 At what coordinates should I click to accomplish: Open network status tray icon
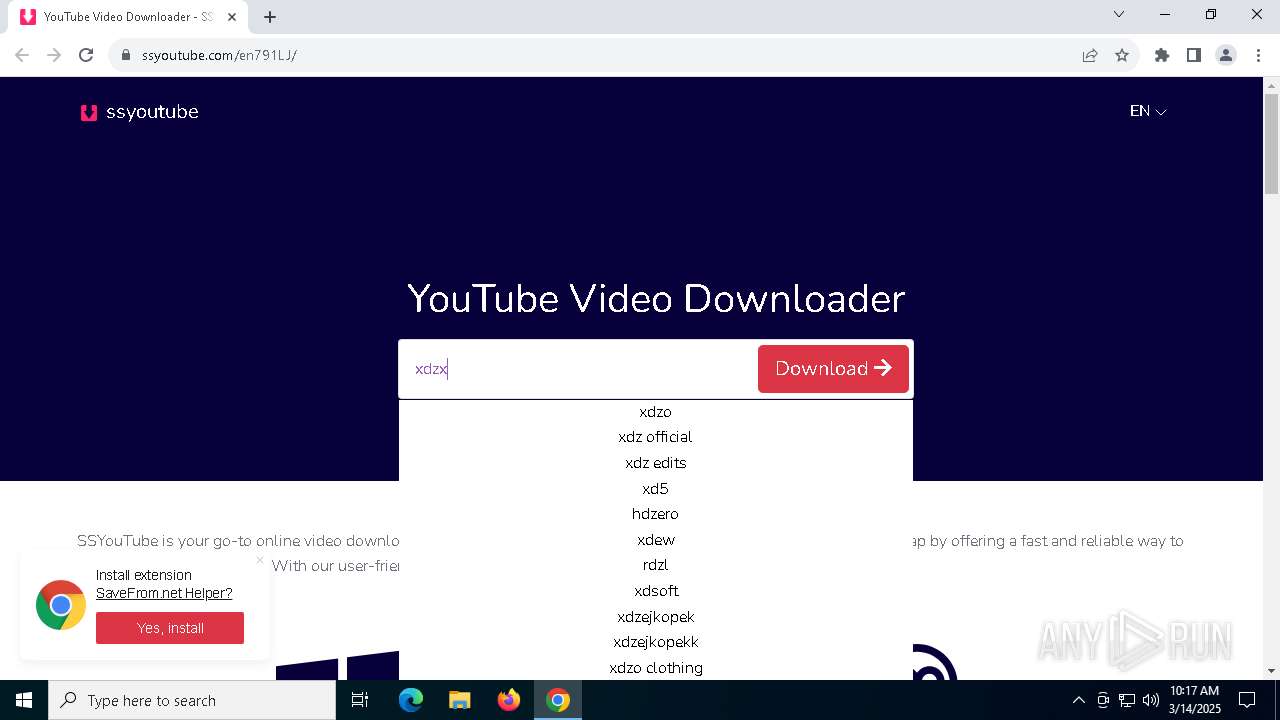coord(1127,700)
